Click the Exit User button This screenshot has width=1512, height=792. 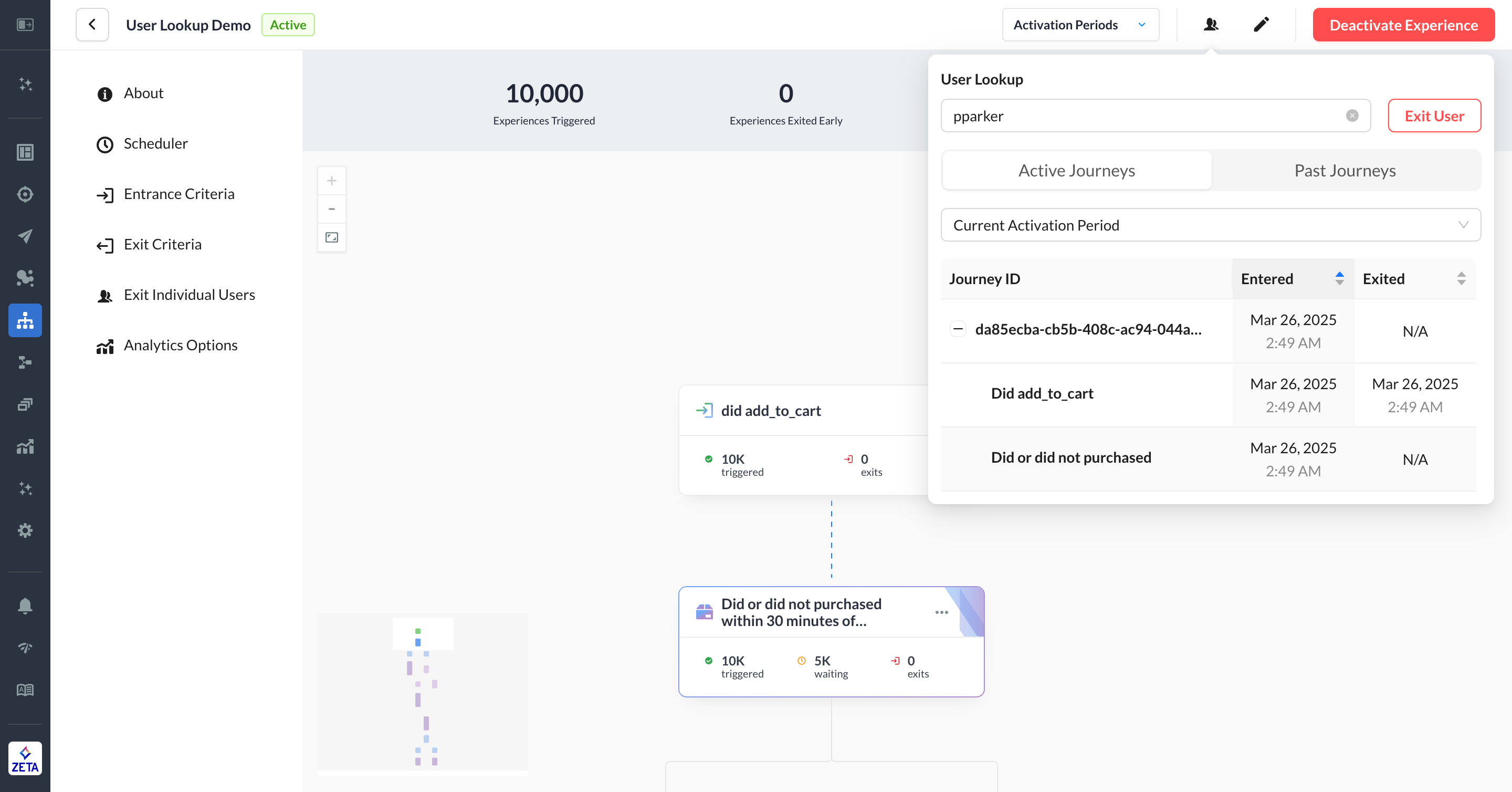(x=1434, y=116)
